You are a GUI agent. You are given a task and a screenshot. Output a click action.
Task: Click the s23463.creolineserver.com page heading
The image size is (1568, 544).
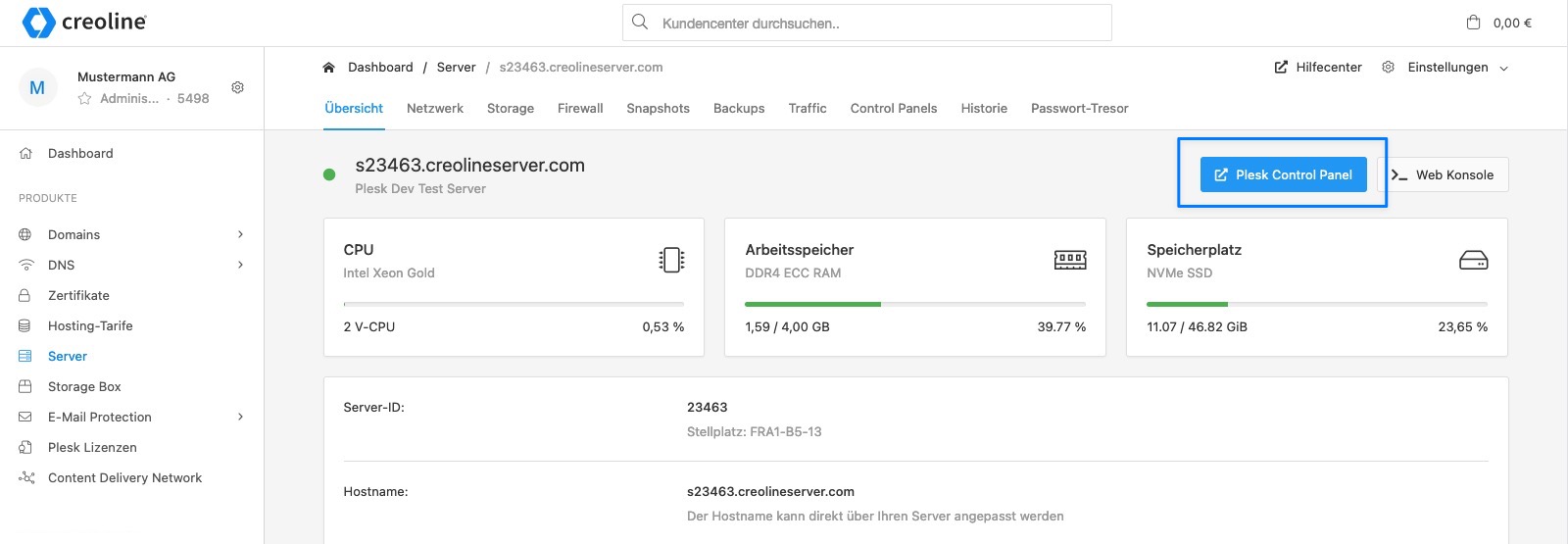click(x=470, y=165)
